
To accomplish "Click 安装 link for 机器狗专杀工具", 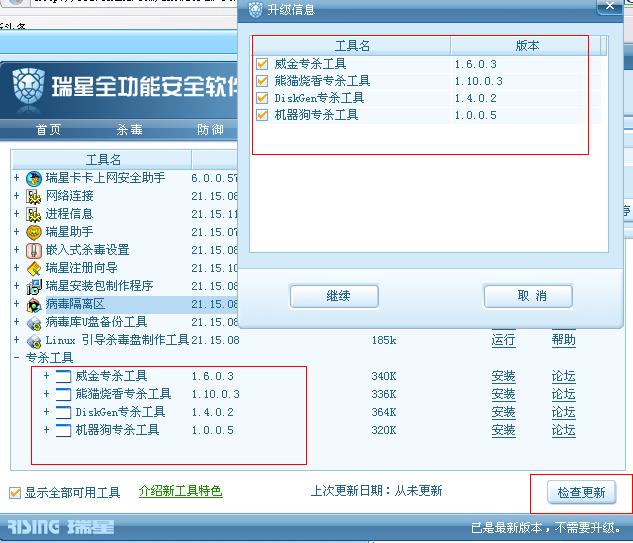I will pyautogui.click(x=503, y=430).
